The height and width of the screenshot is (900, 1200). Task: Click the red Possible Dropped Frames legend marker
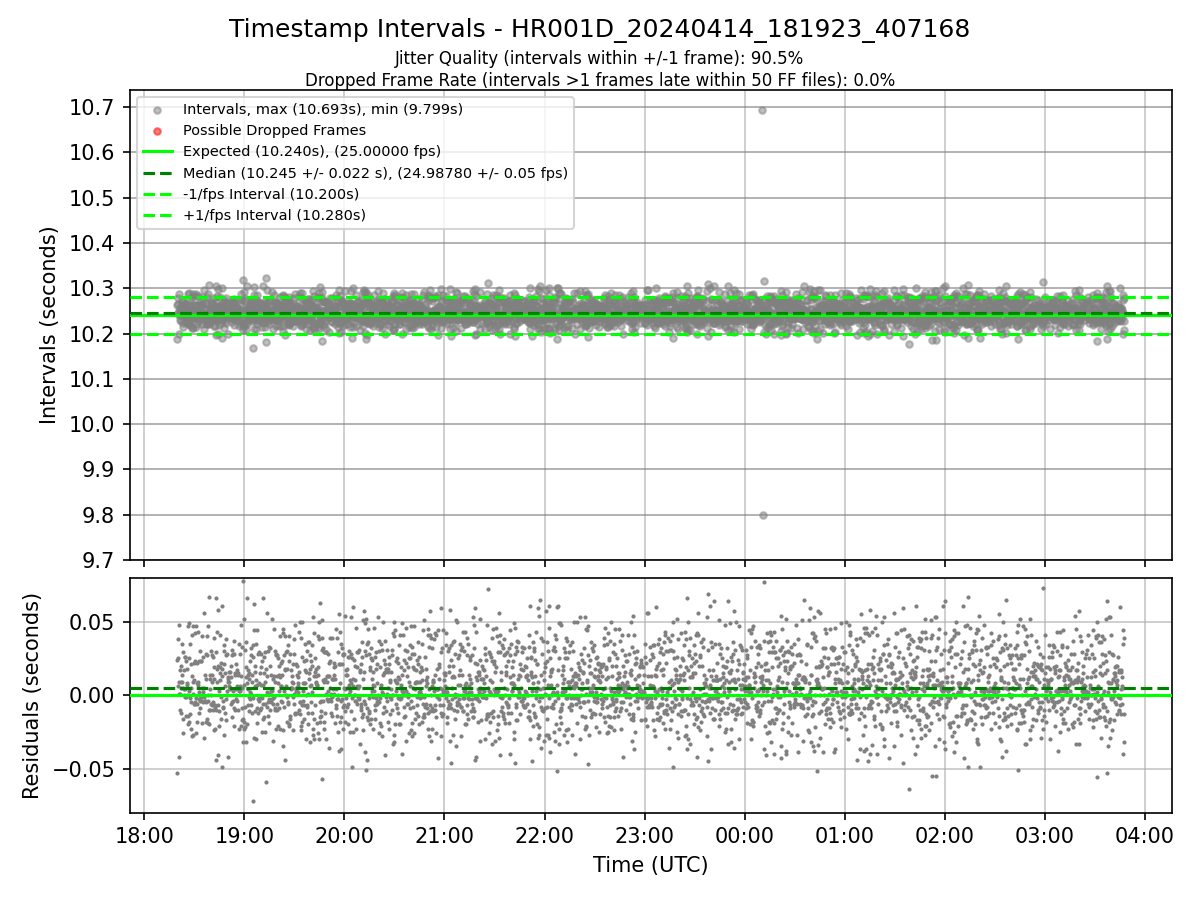tap(158, 130)
